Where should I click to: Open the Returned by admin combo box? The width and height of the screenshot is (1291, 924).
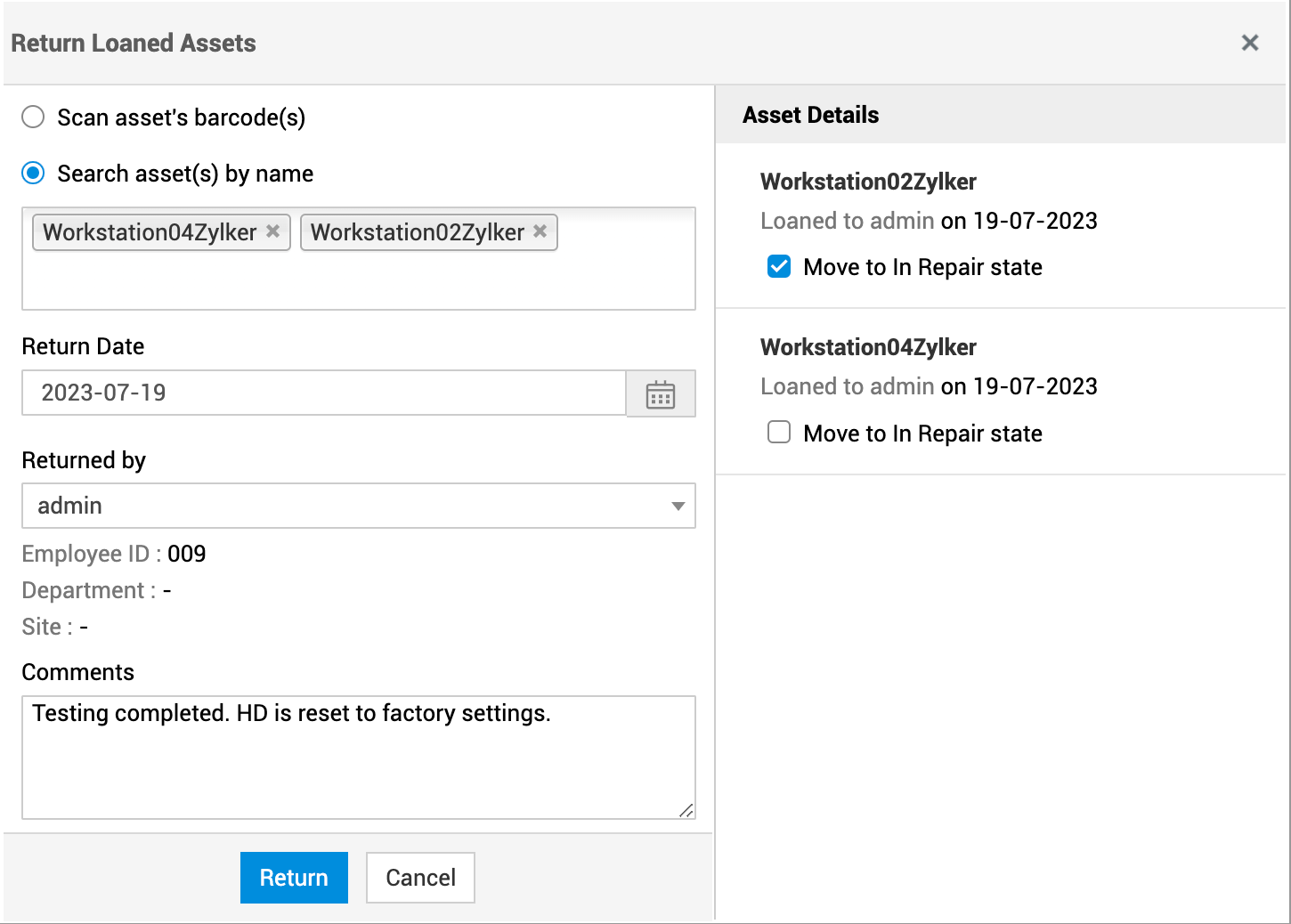click(x=347, y=506)
